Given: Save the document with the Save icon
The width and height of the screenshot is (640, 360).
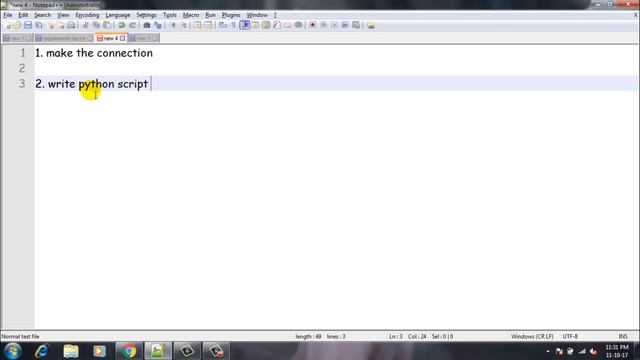Looking at the screenshot, I should (28, 25).
